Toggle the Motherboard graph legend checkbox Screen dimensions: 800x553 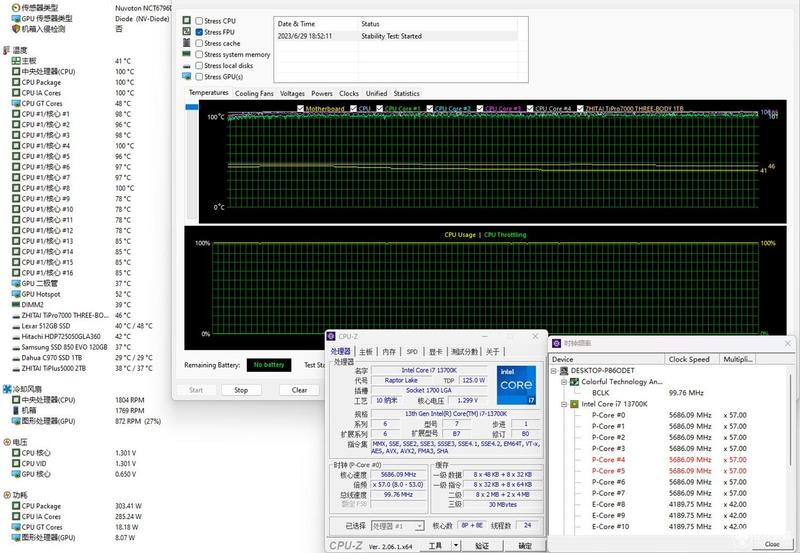point(301,109)
